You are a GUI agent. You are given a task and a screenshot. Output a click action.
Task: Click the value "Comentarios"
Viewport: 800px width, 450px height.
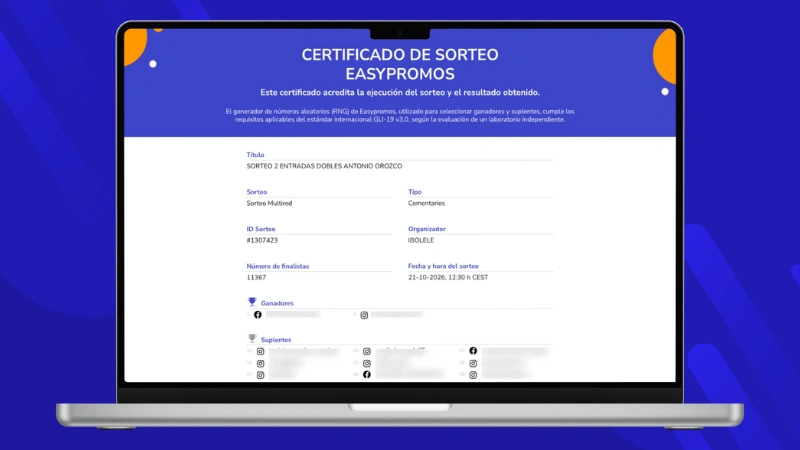coord(427,203)
